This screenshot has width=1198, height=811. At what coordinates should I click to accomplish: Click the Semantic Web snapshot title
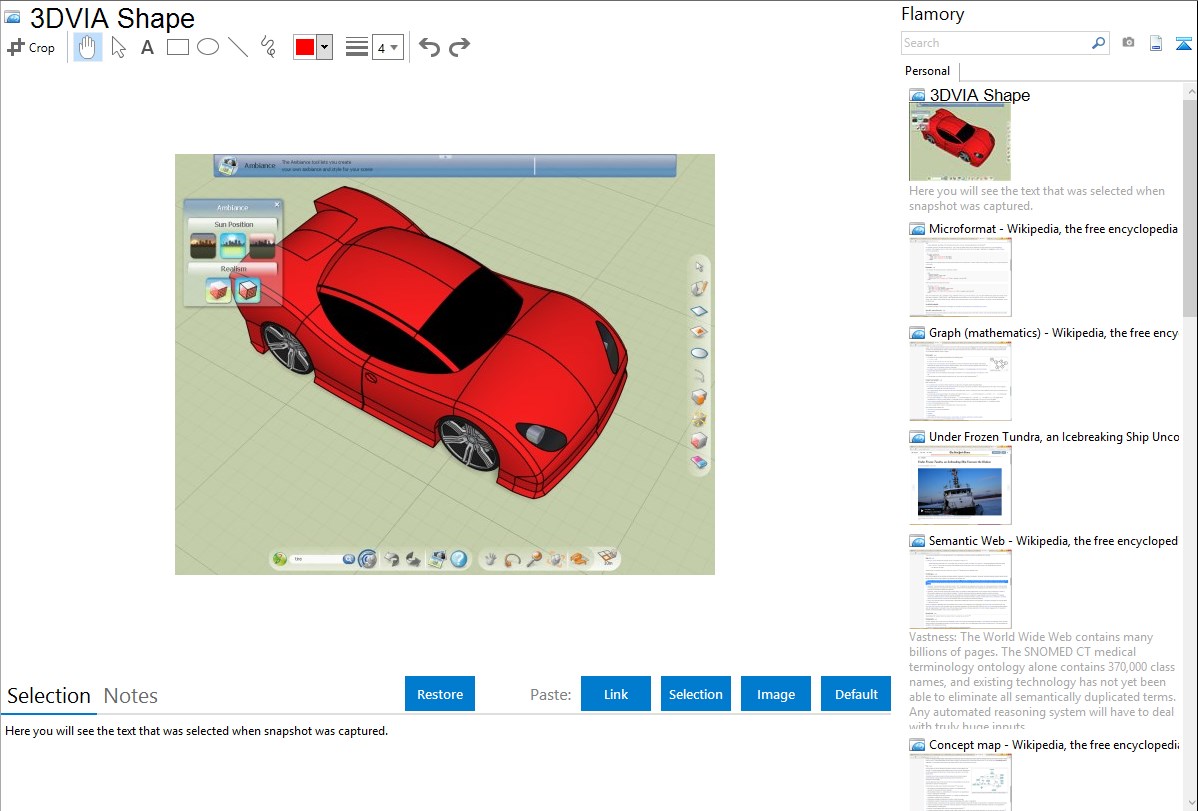tap(1053, 541)
